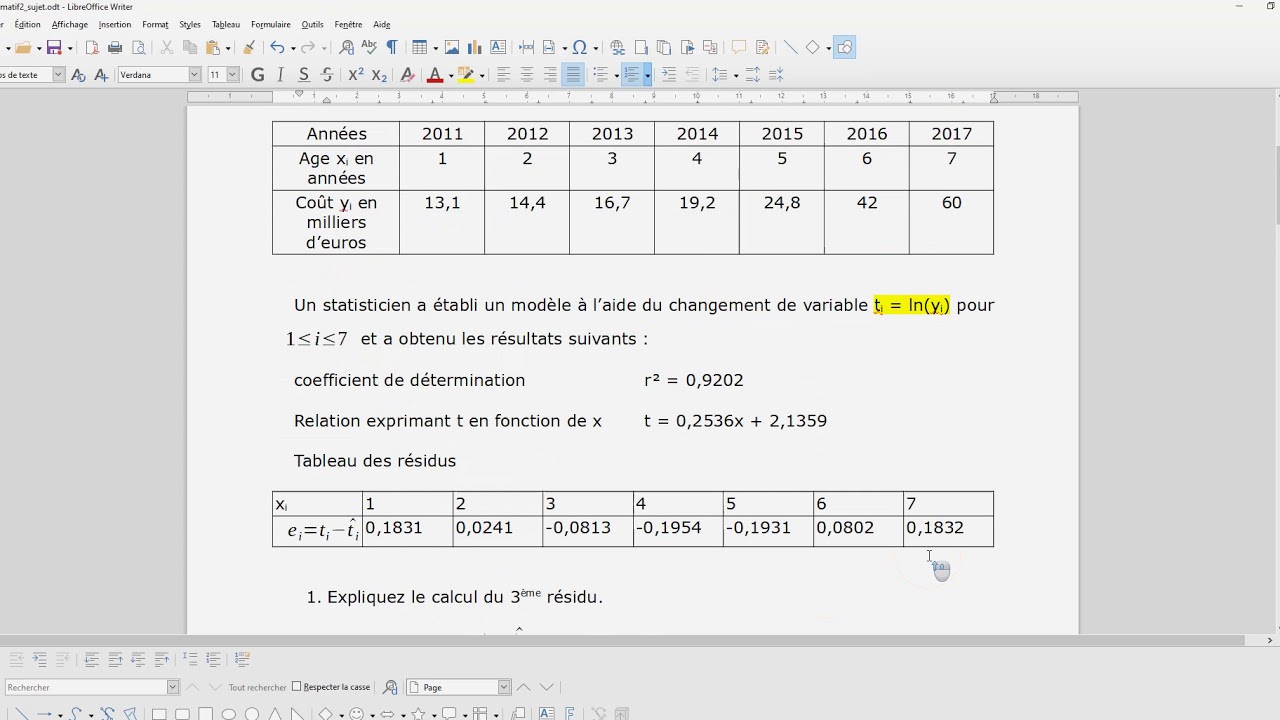The width and height of the screenshot is (1280, 720).
Task: Cut the selection with scissors icon
Action: pos(167,47)
